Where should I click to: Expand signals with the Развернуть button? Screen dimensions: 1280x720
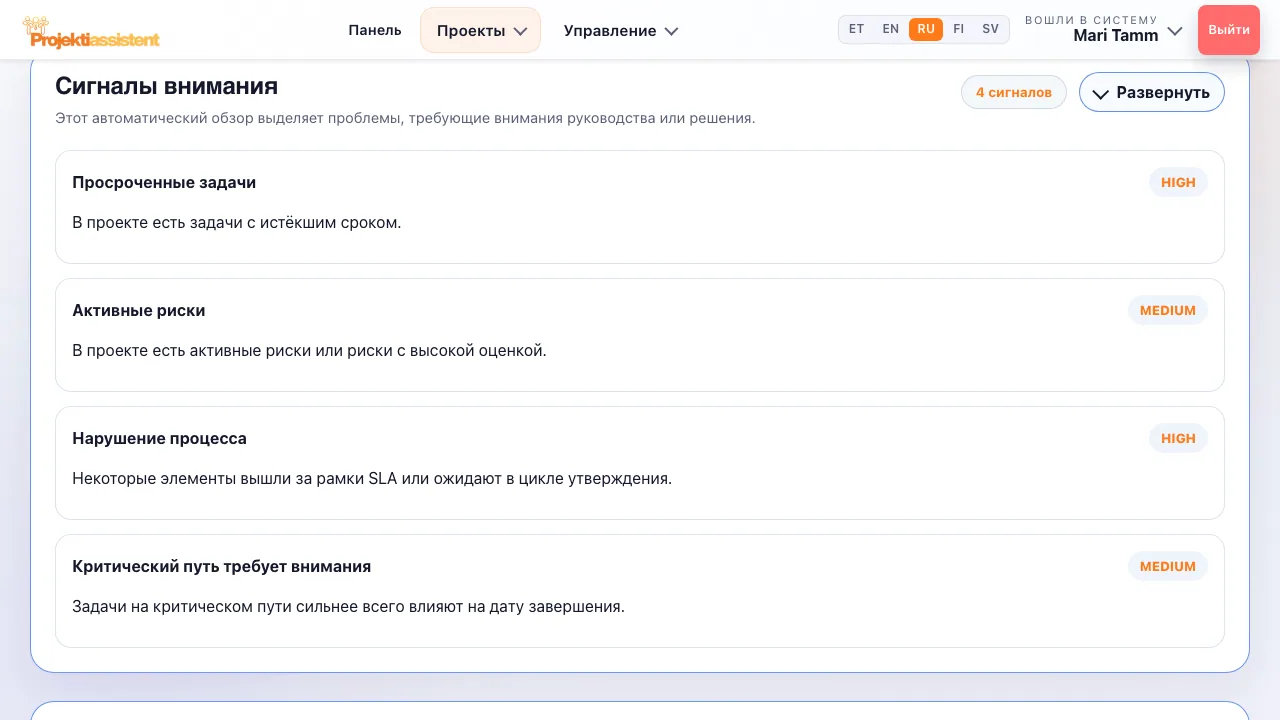click(1152, 92)
